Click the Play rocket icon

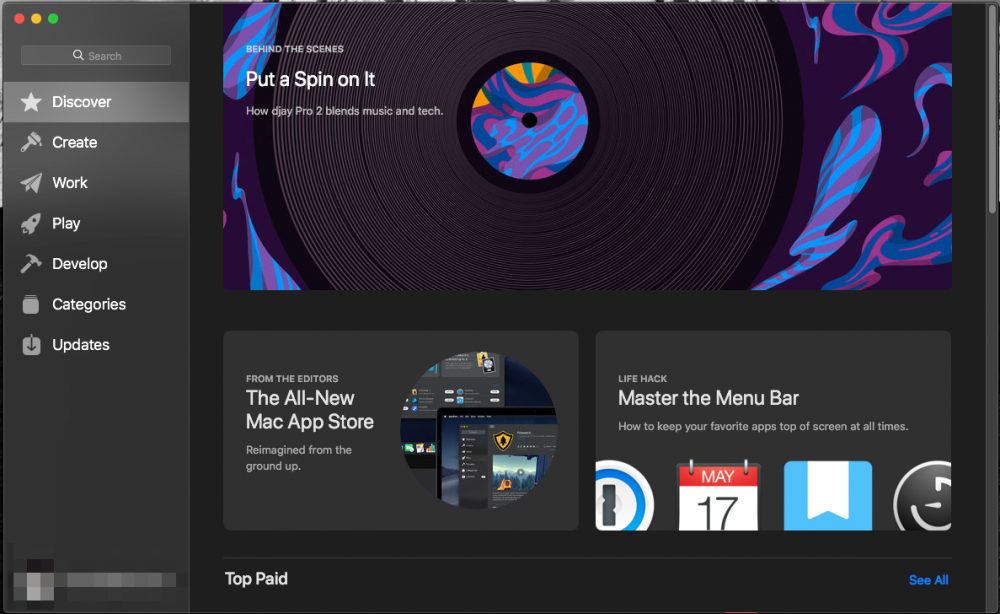point(31,223)
